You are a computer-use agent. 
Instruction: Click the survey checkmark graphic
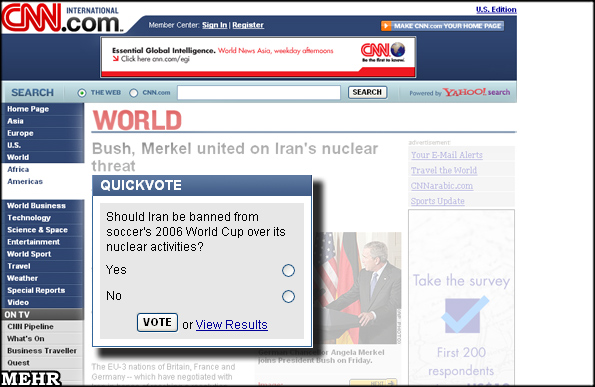pyautogui.click(x=464, y=315)
